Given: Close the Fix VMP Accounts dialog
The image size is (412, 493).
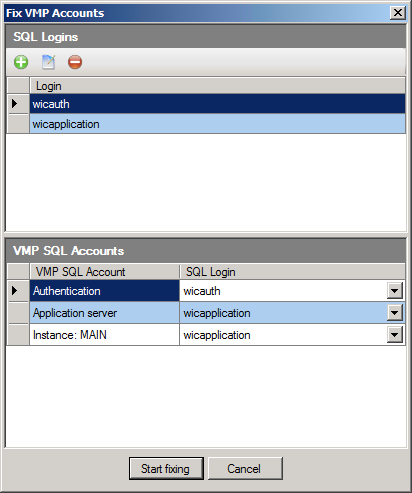Looking at the screenshot, I should [x=398, y=13].
